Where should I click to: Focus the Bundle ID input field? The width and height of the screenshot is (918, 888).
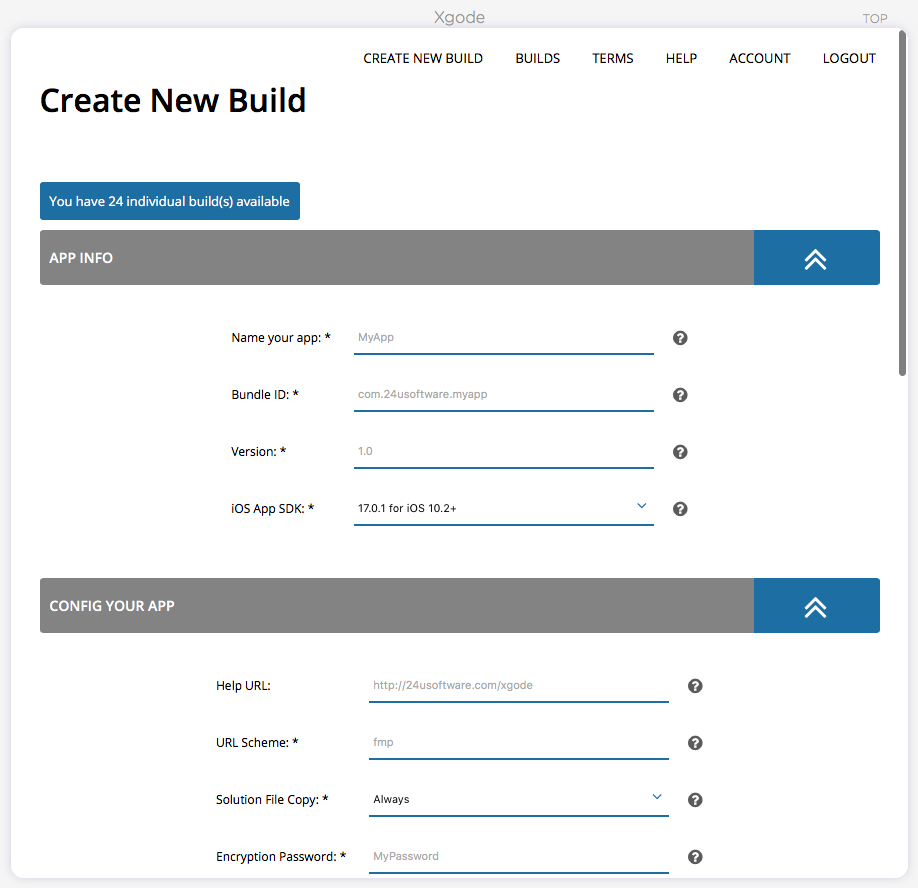pyautogui.click(x=503, y=395)
